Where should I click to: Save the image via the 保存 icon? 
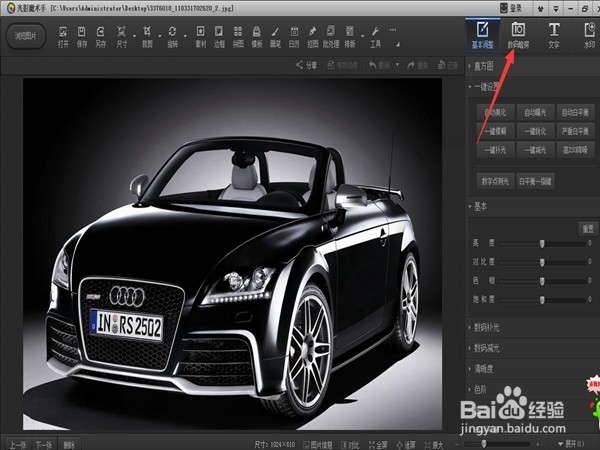point(82,37)
